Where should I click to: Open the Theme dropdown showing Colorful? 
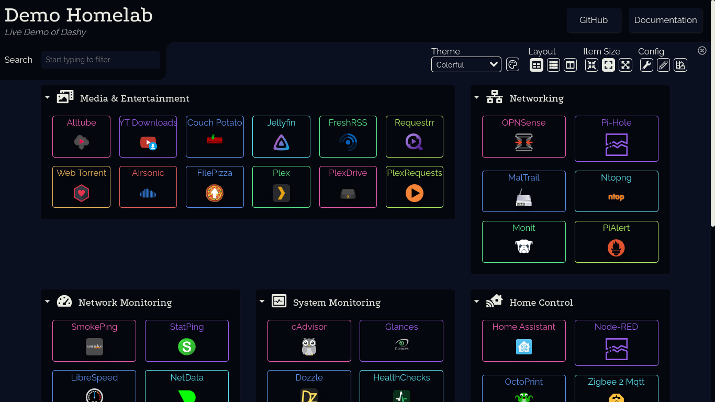click(x=466, y=65)
